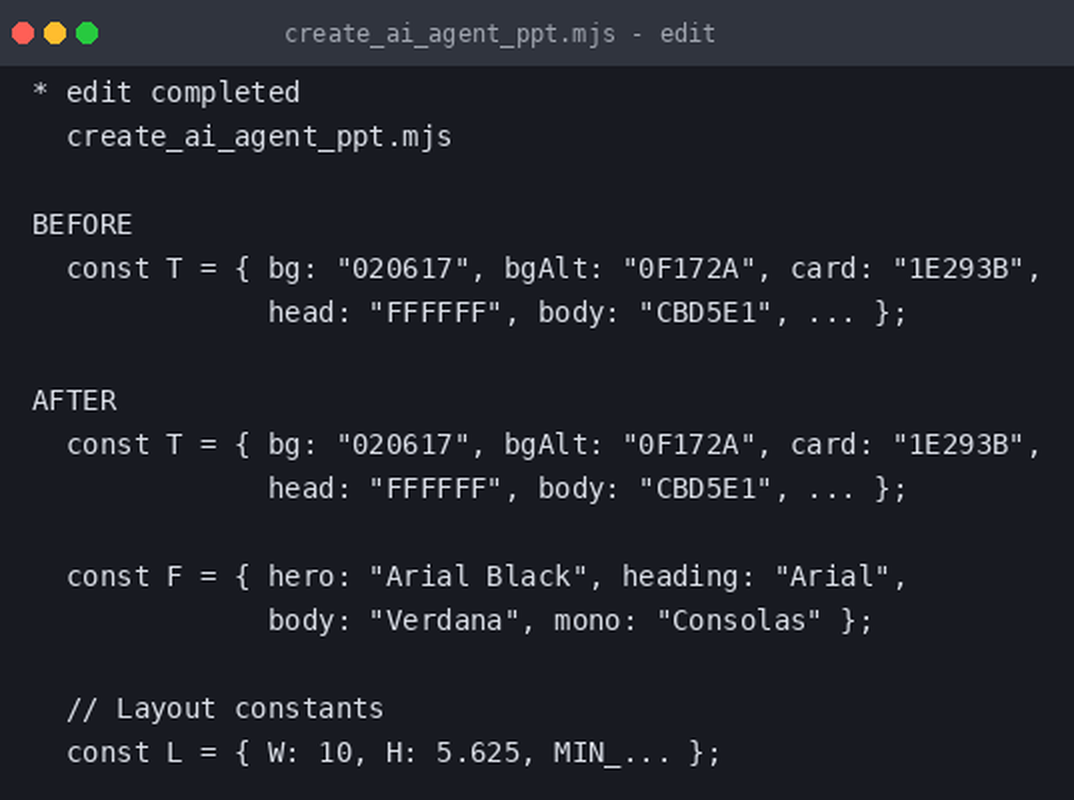Viewport: 1074px width, 800px height.
Task: Click the window title create_ai_agent_ppt.mjs - edit
Action: (x=500, y=34)
